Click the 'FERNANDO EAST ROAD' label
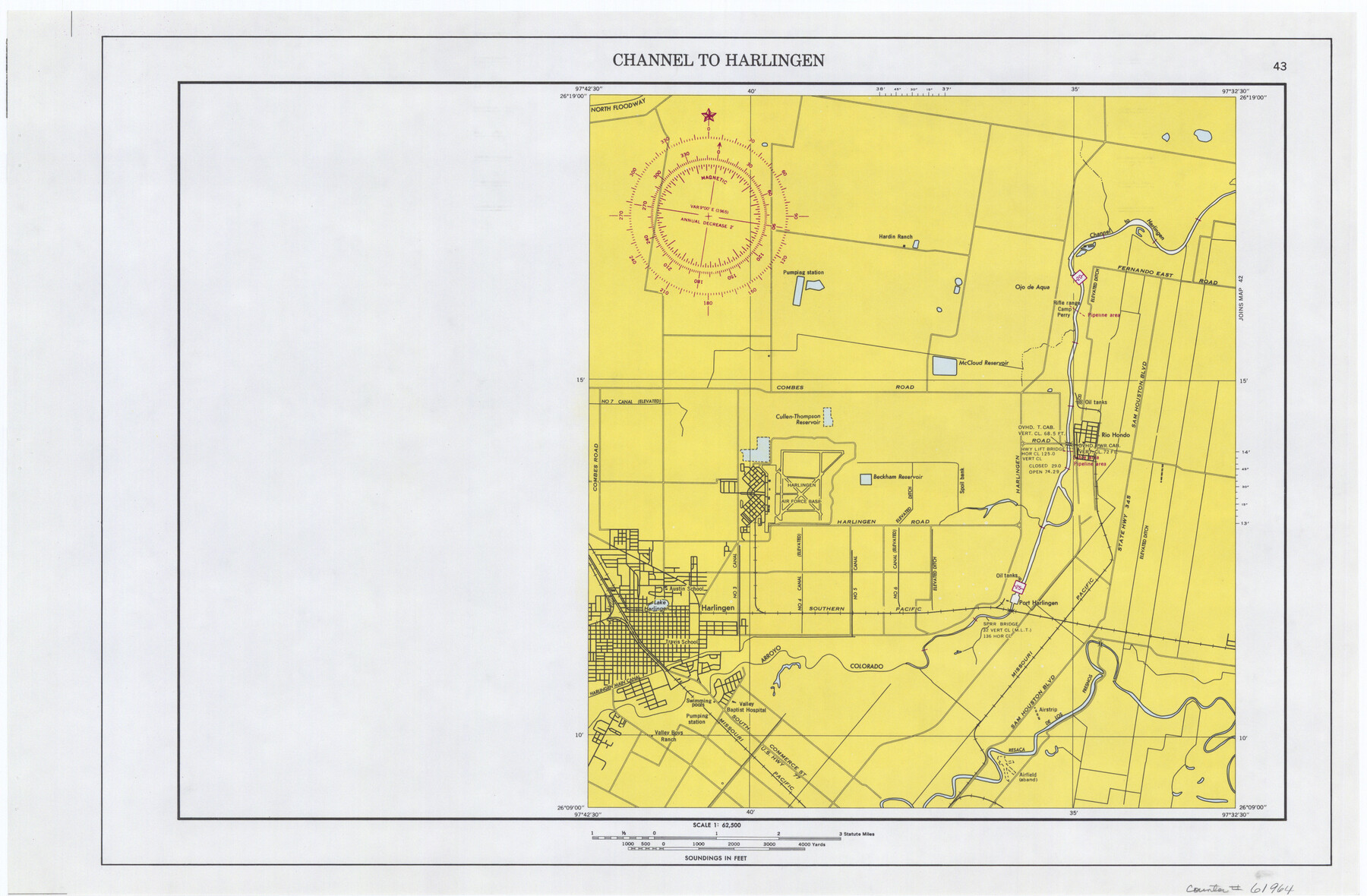This screenshot has height=896, width=1367. click(x=1167, y=275)
